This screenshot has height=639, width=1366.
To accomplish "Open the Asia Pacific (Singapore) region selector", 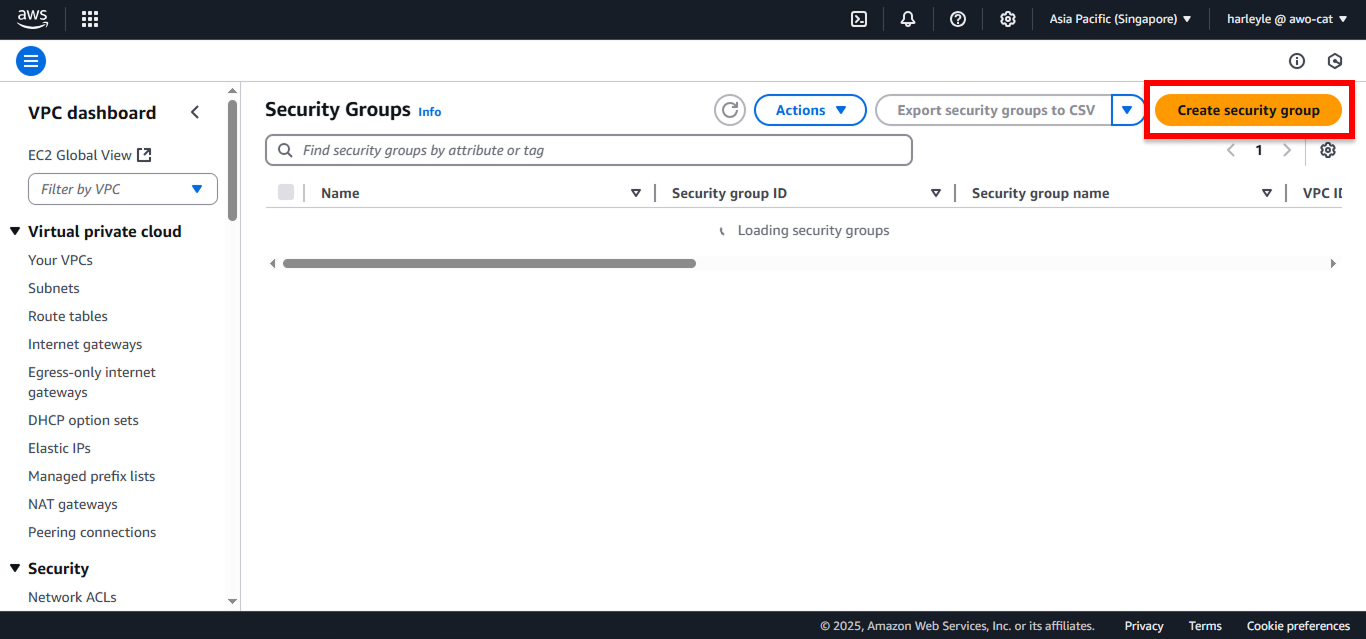I will 1120,19.
